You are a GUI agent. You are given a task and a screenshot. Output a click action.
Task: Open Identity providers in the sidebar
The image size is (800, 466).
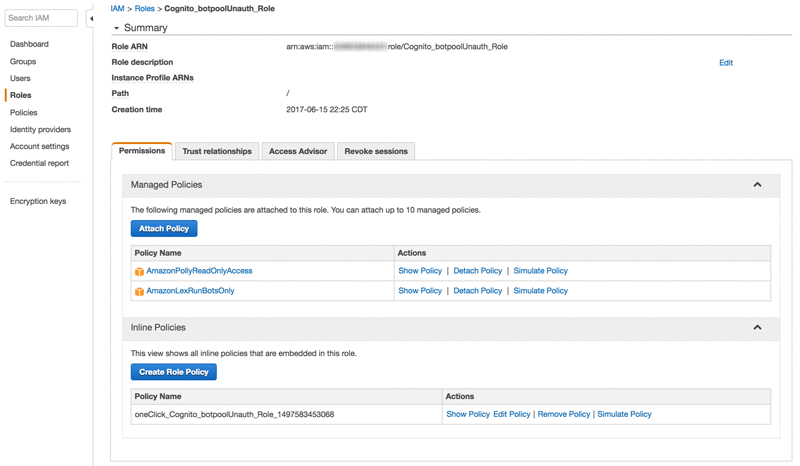[x=40, y=129]
